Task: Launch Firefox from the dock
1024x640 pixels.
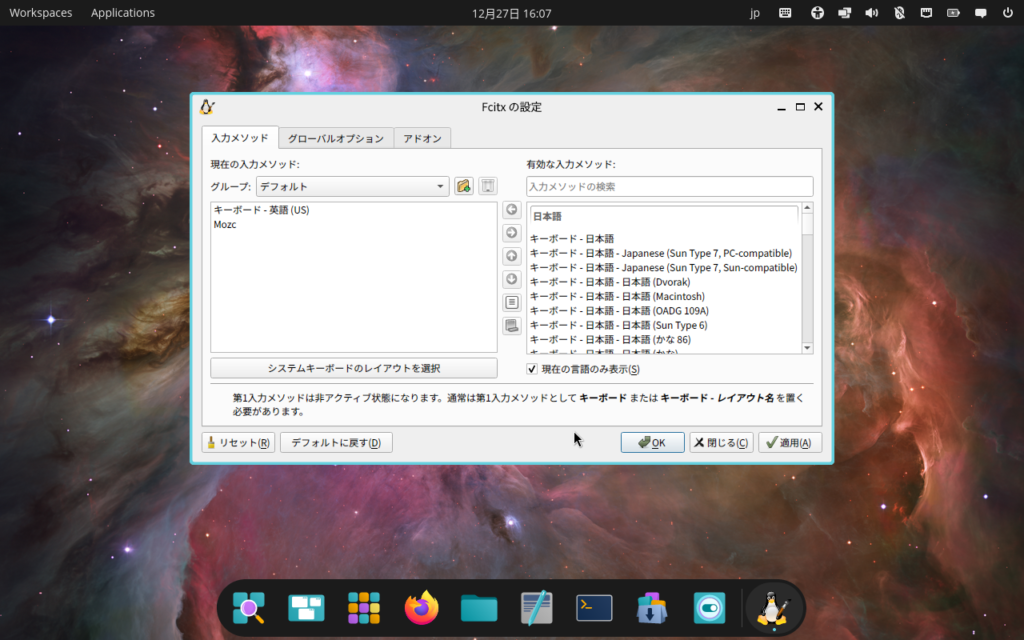Action: pyautogui.click(x=422, y=607)
